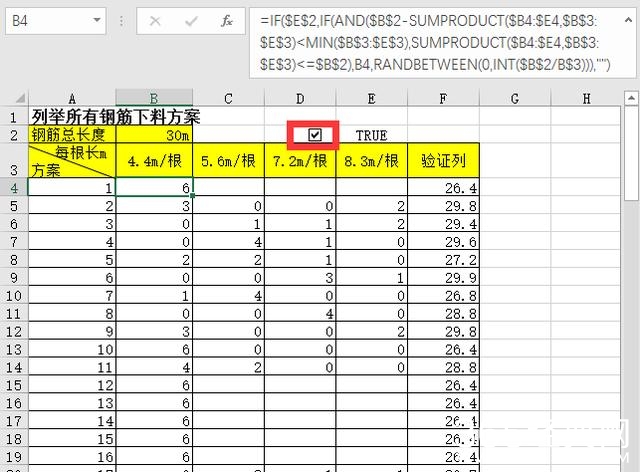
Task: Click the 7.2m/根 header cell
Action: pos(299,161)
